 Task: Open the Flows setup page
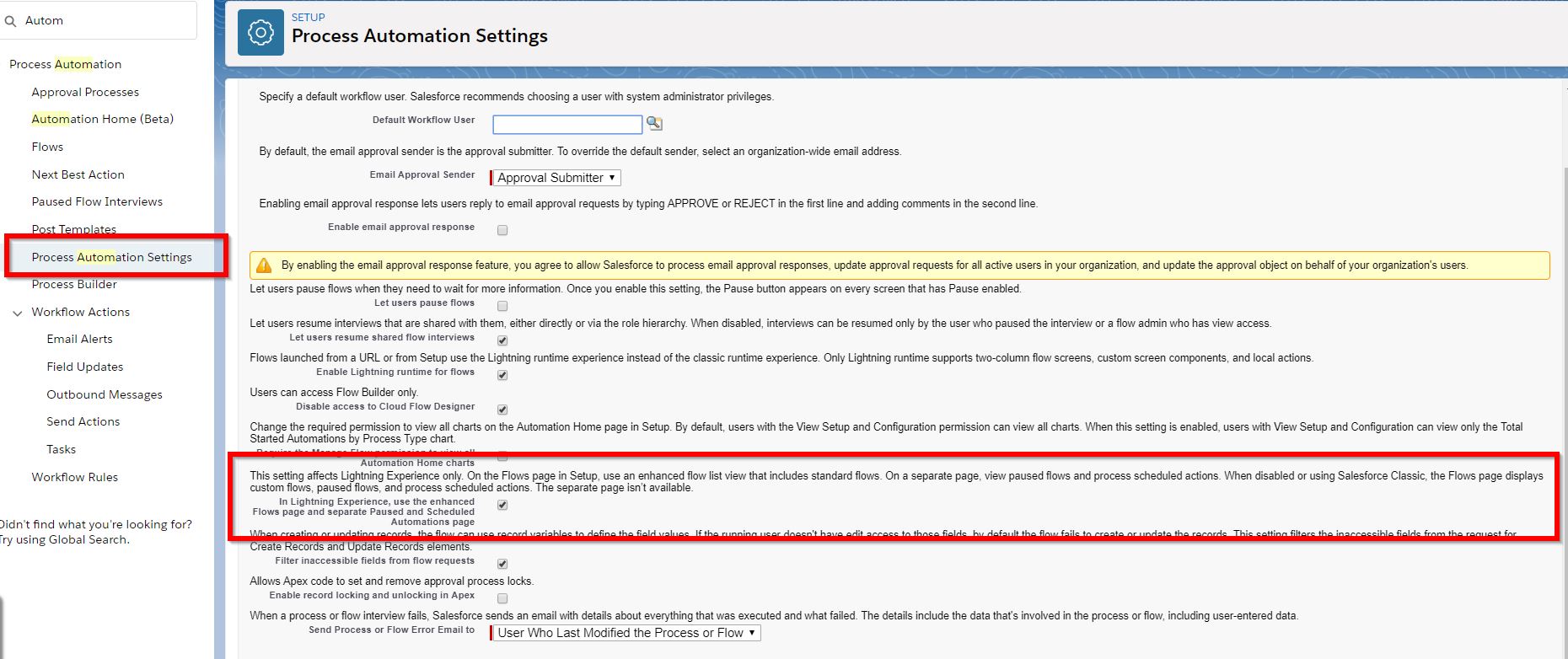point(47,147)
